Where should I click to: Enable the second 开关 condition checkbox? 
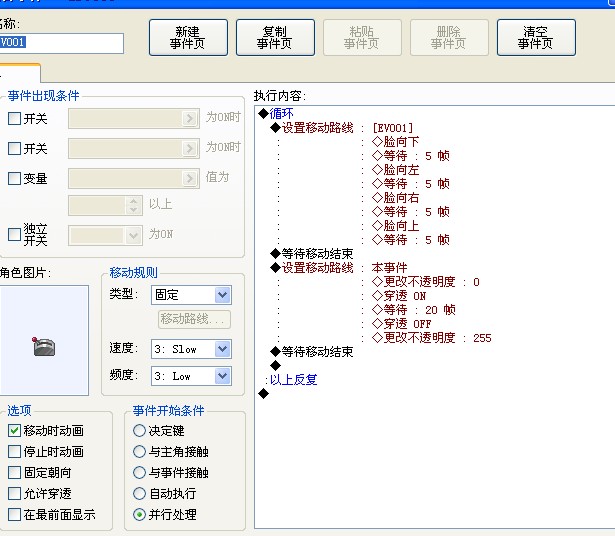(15, 149)
